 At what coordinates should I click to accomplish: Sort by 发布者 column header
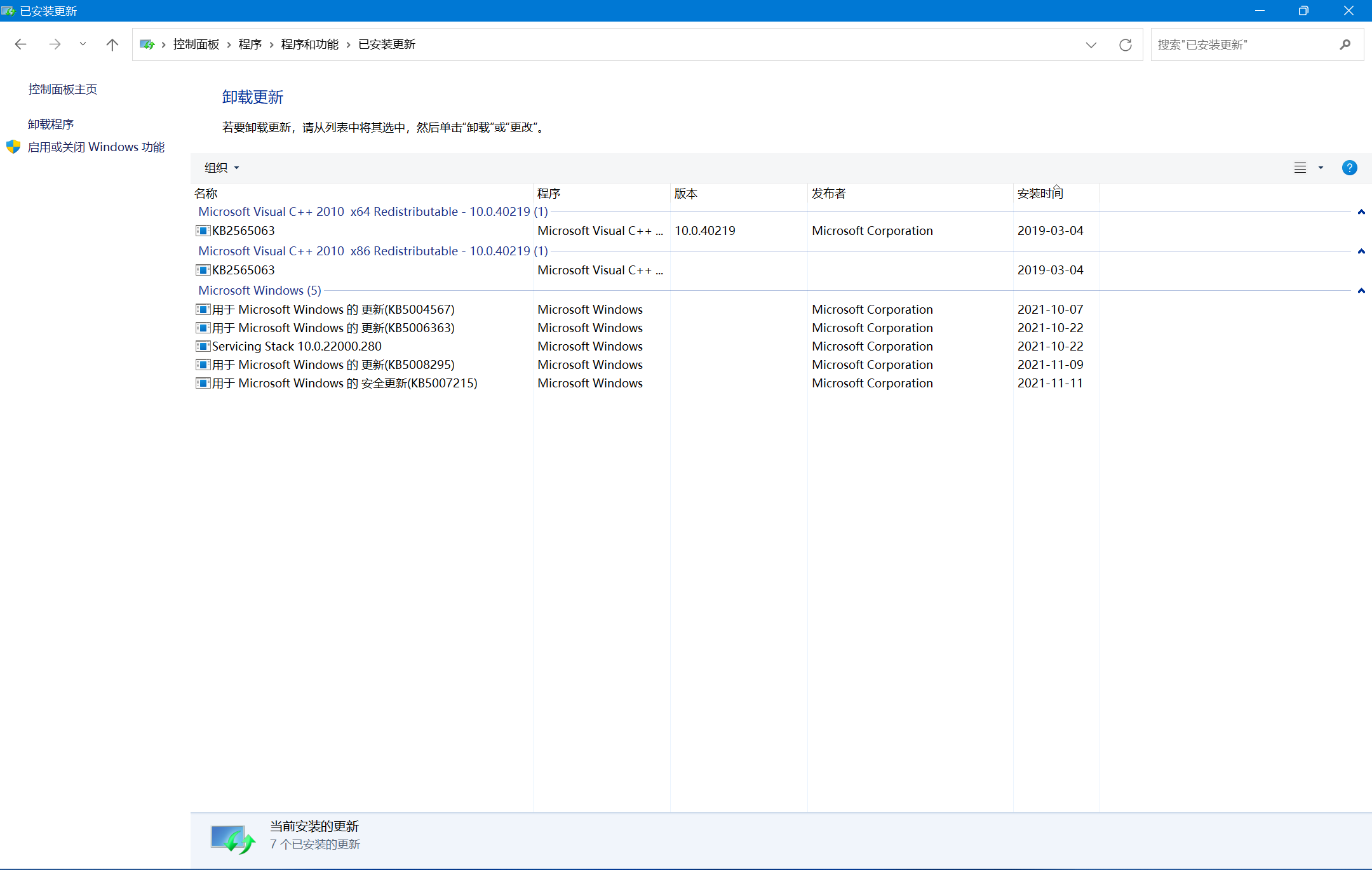(910, 194)
